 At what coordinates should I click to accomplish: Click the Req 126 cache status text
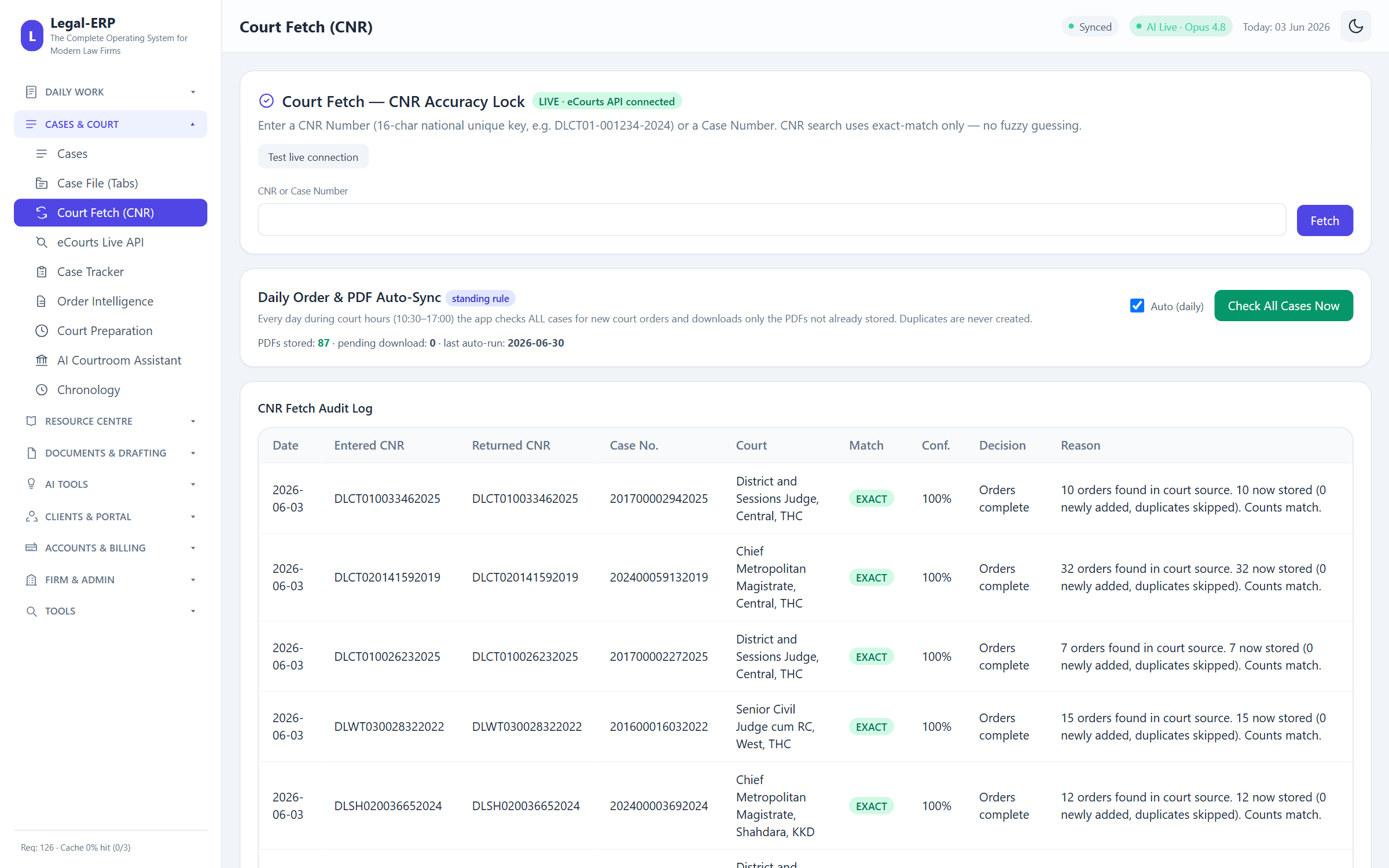point(76,847)
